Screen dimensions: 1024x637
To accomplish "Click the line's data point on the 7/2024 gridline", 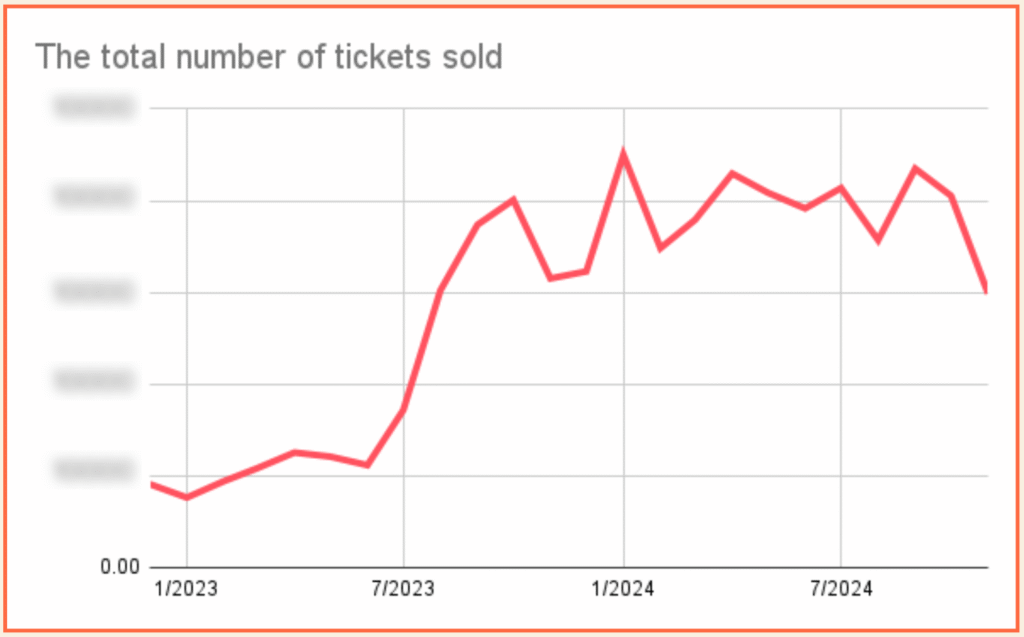I will coord(841,187).
